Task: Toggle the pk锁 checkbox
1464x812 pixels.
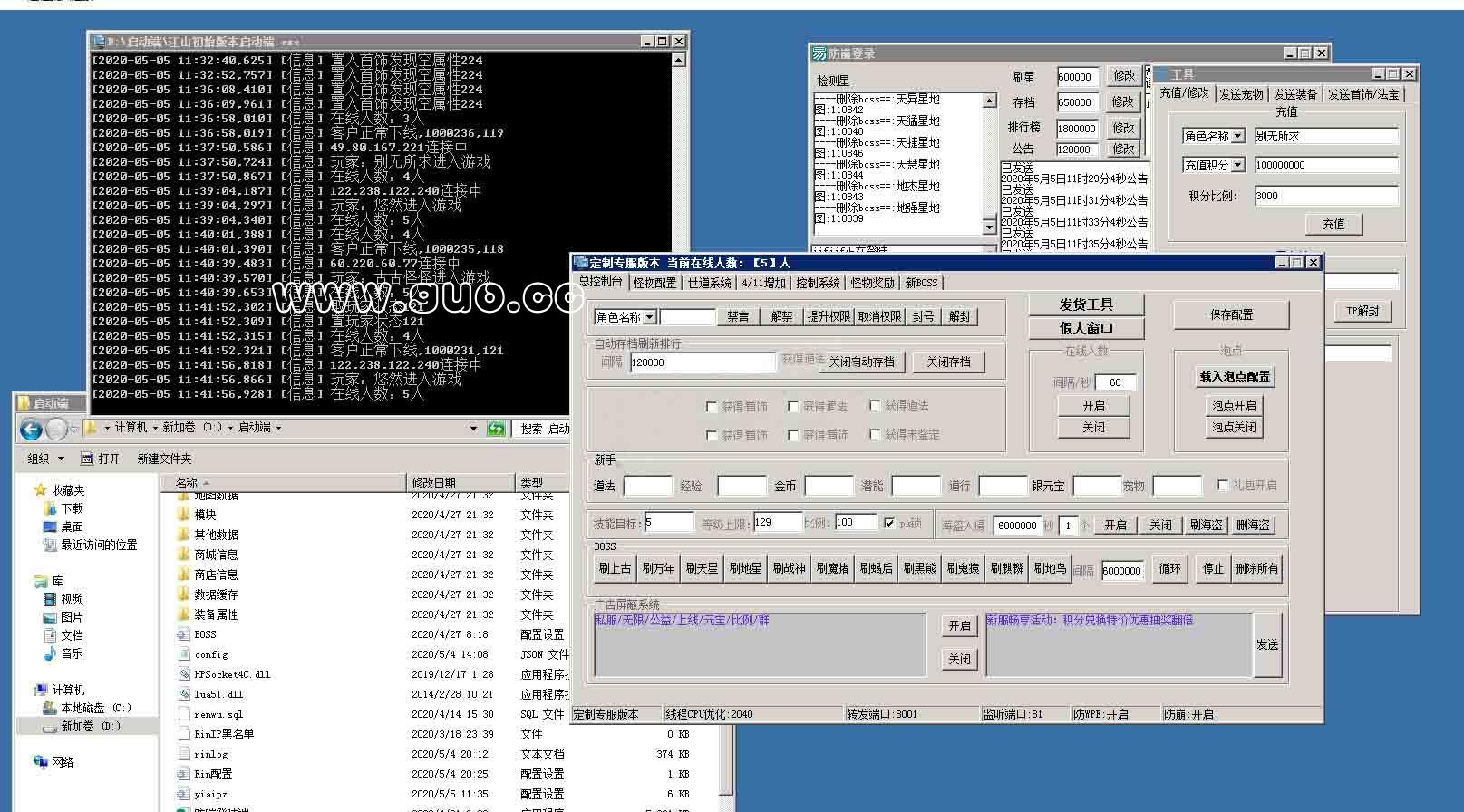Action: (888, 523)
